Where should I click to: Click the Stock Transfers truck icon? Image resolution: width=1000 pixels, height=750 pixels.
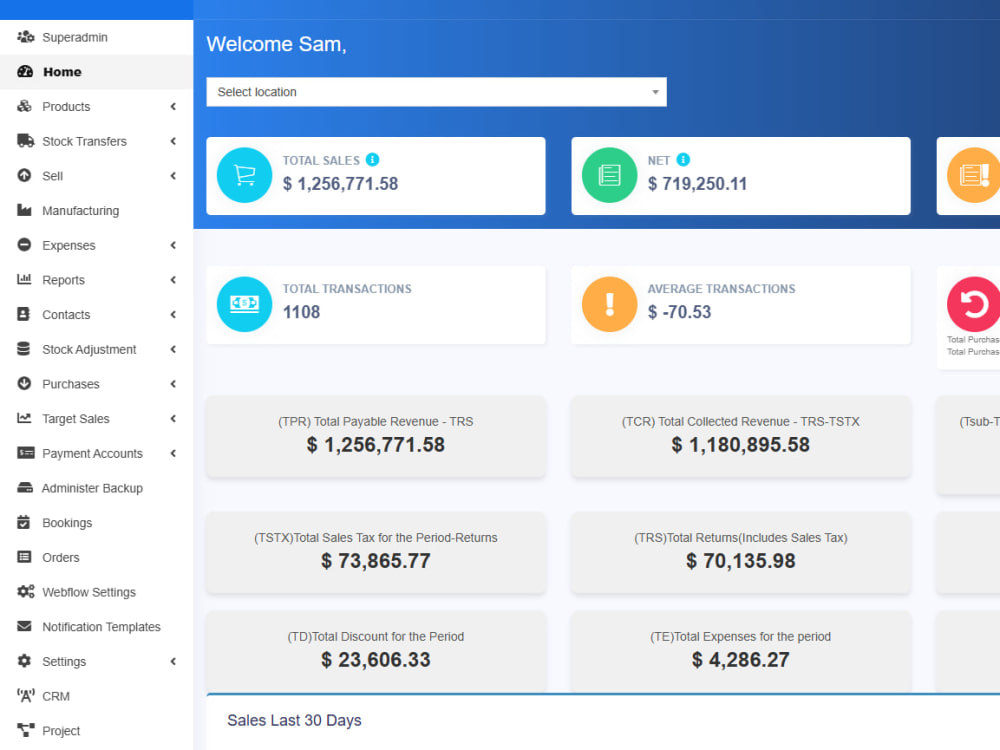click(26, 140)
